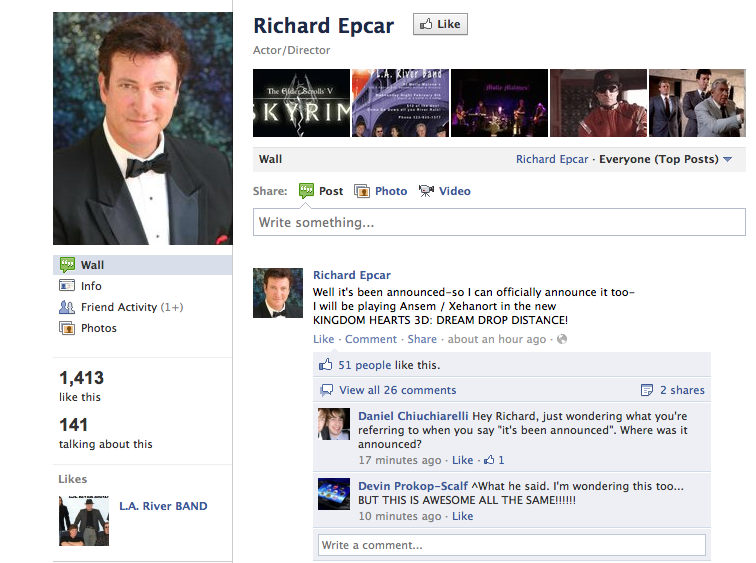Screen dimensions: 756x563
Task: Click the globe privacy icon on the post
Action: pos(562,339)
